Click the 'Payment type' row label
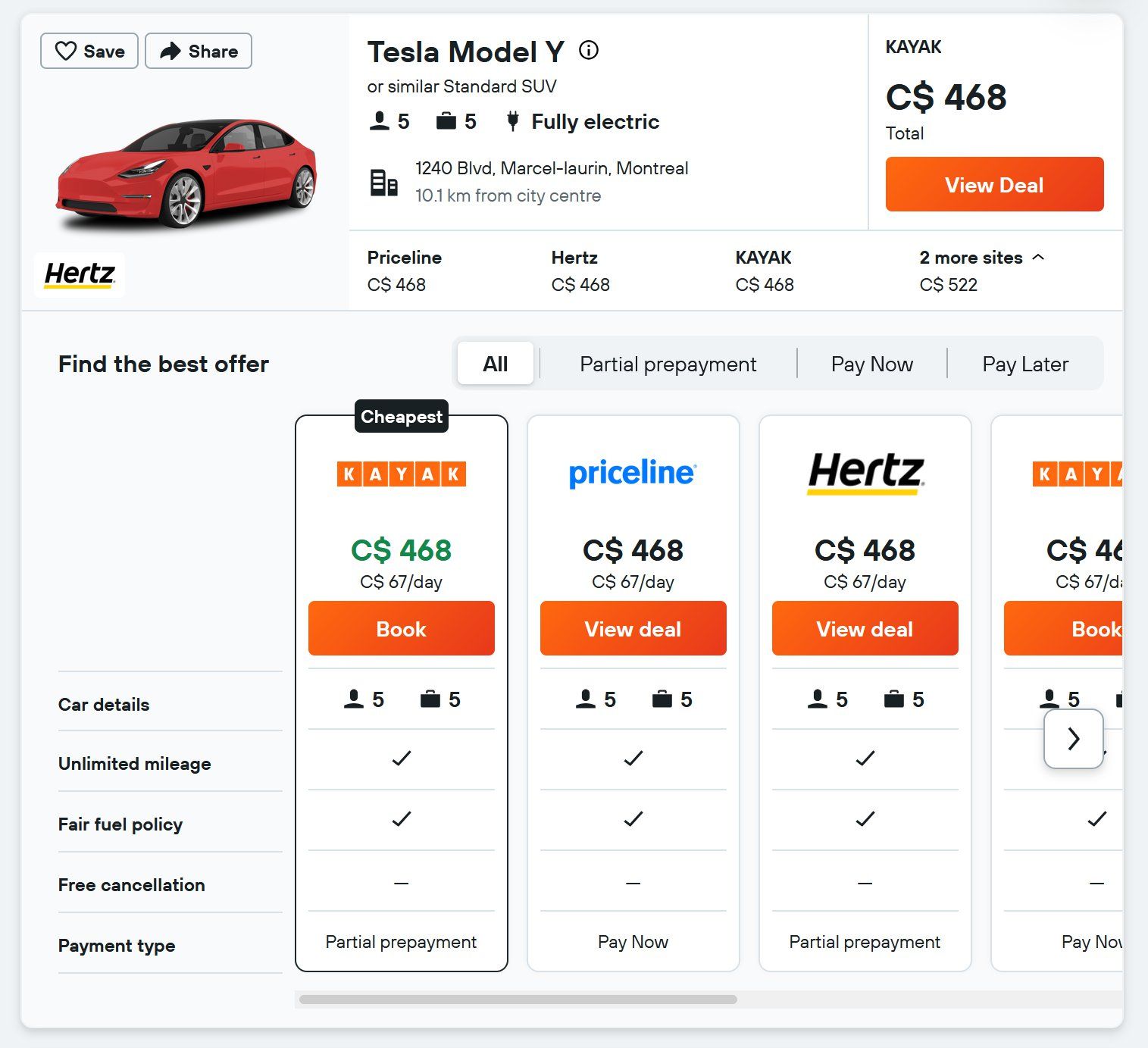 117,946
